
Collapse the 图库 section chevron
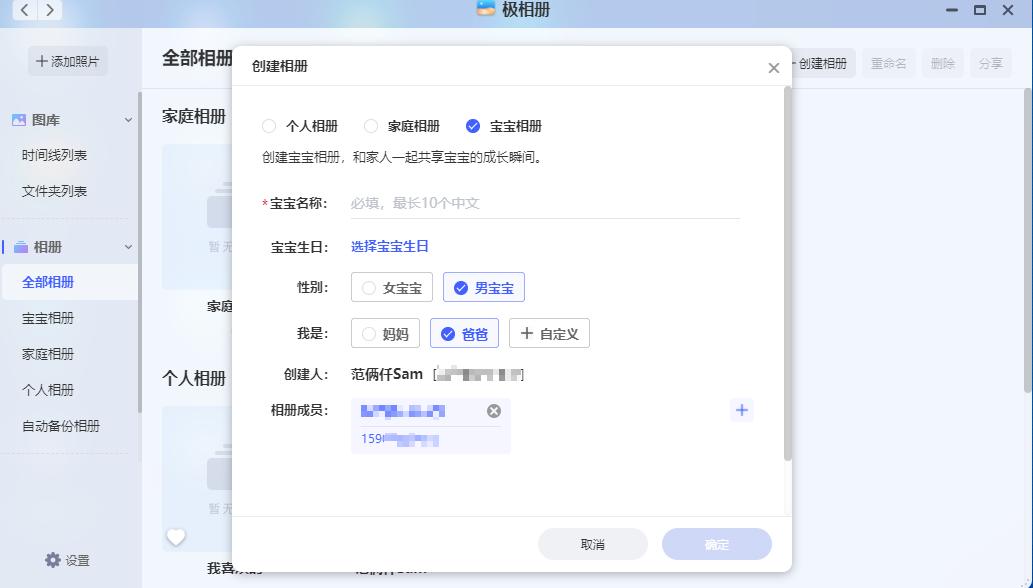pos(128,119)
